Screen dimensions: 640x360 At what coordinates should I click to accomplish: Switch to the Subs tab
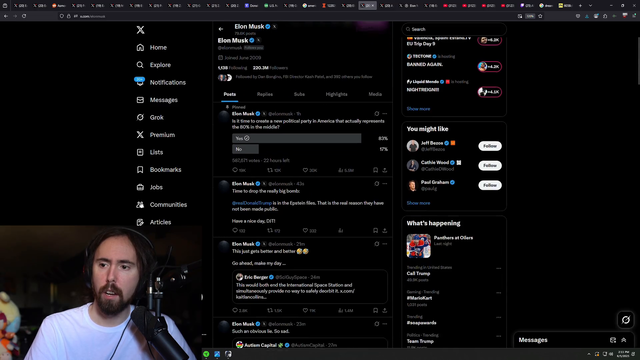[299, 94]
